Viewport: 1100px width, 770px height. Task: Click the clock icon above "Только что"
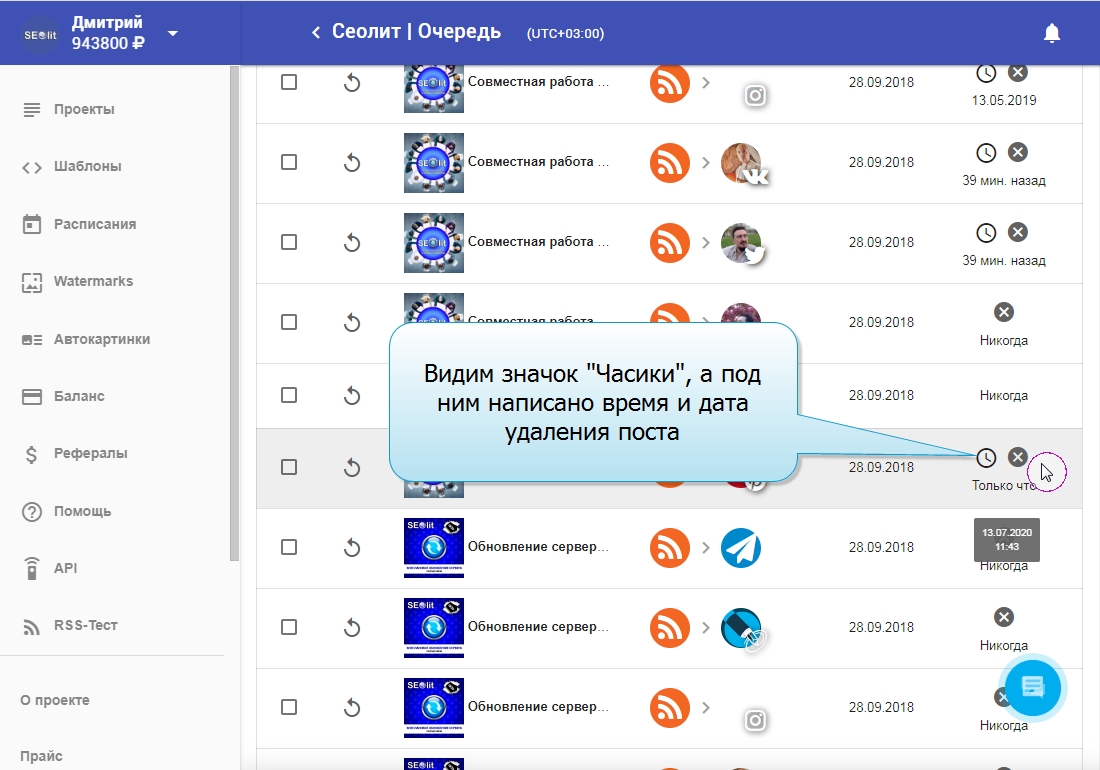tap(986, 457)
